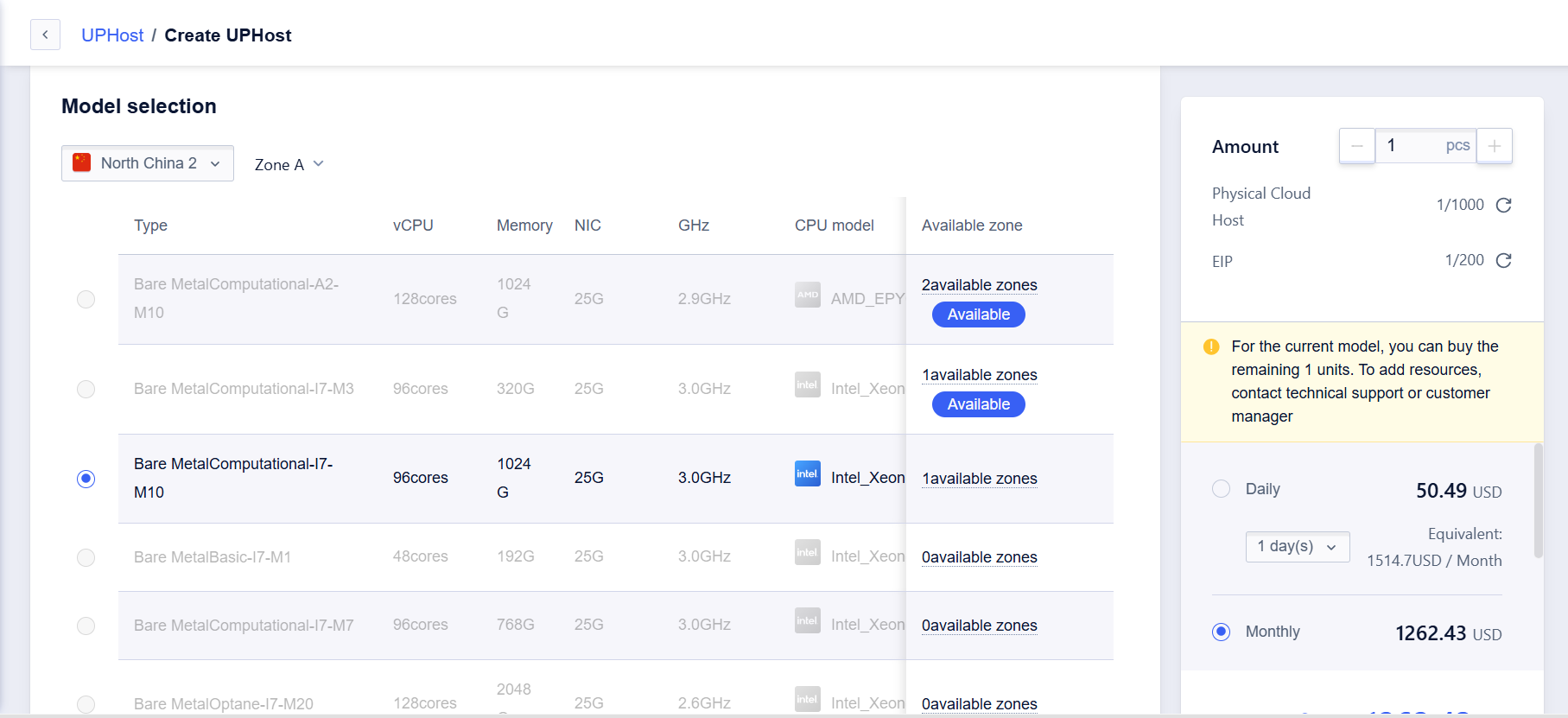Open the UPHost breadcrumb link
The height and width of the screenshot is (718, 1568).
coord(112,35)
